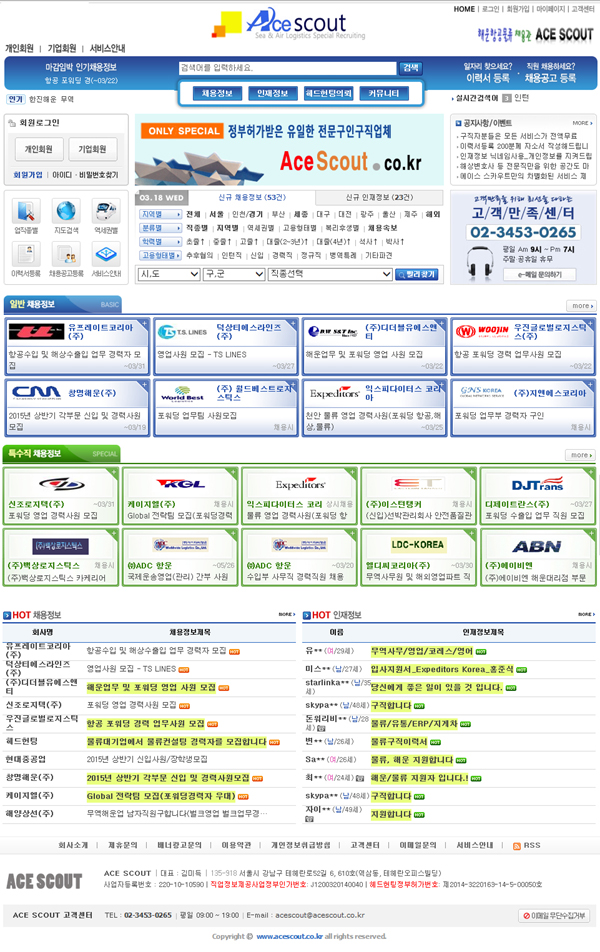The height and width of the screenshot is (952, 600).
Task: Expand the 학력별 education filter
Action: (x=160, y=242)
